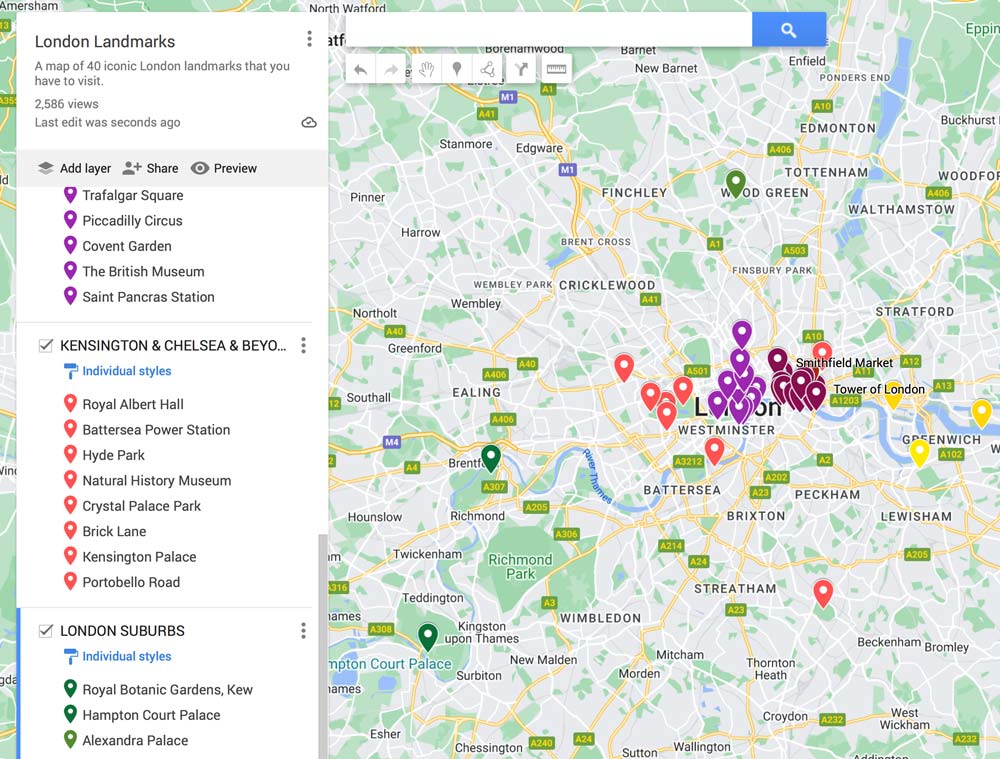The image size is (1000, 759).
Task: Toggle Kensington & Chelsea layer checkbox
Action: (x=46, y=345)
